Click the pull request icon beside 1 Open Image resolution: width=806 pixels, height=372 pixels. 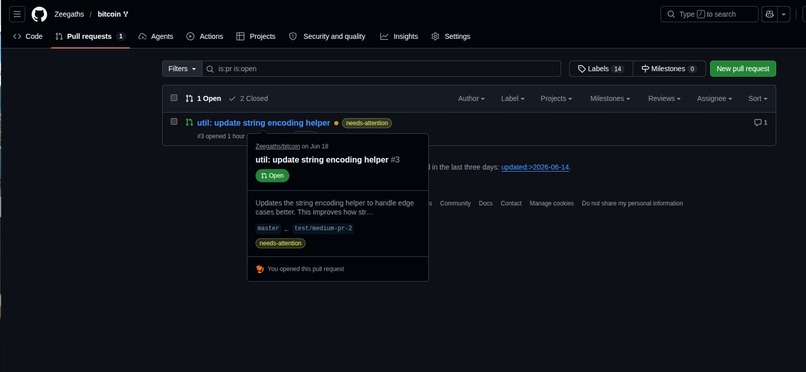(x=189, y=99)
